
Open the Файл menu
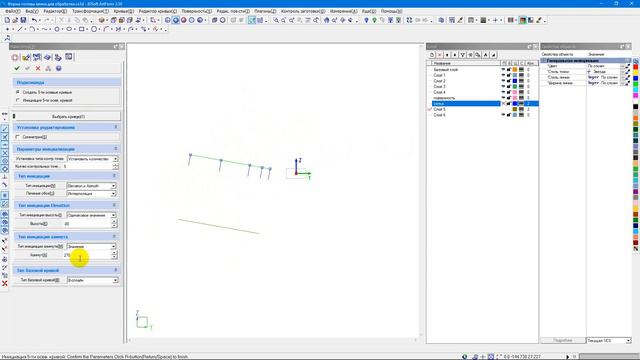13,11
